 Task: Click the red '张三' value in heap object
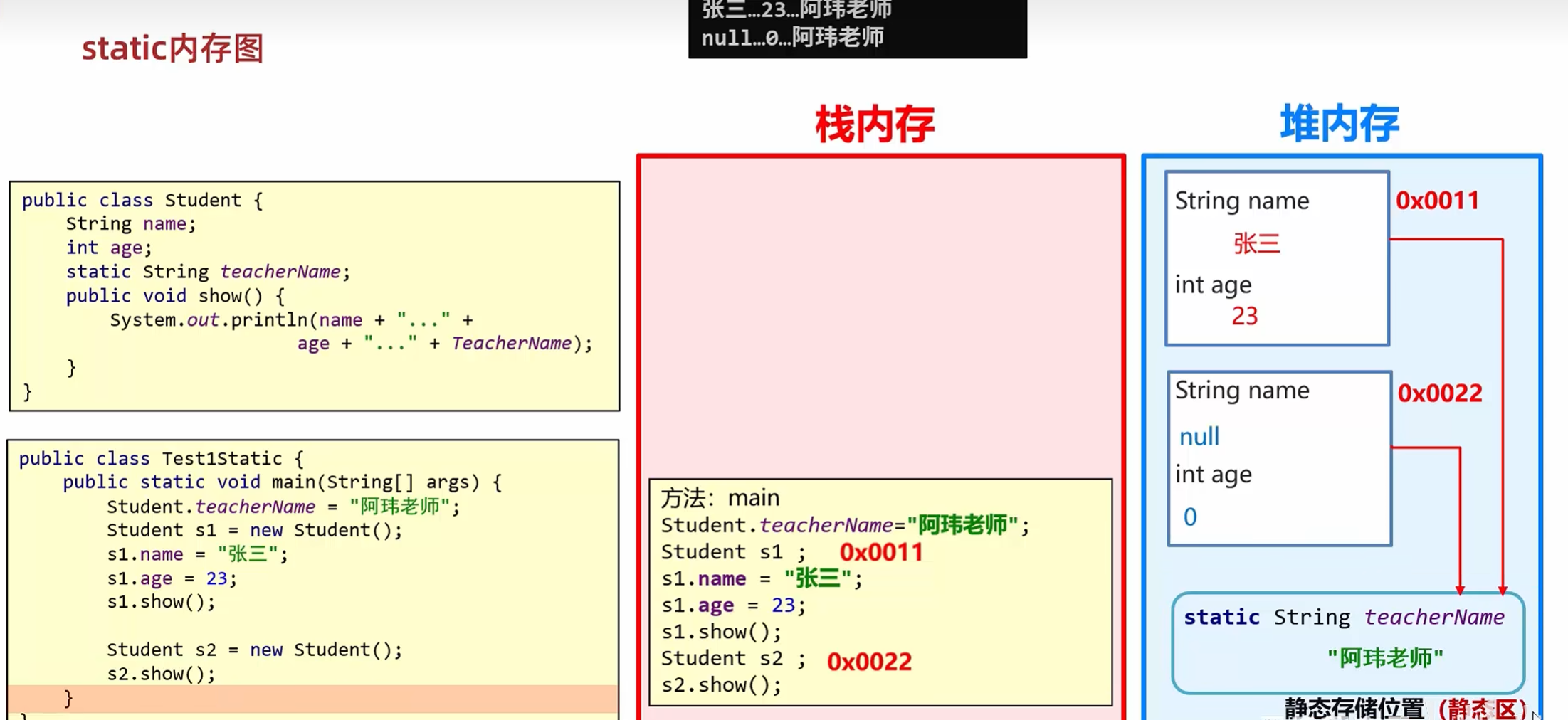pos(1256,243)
